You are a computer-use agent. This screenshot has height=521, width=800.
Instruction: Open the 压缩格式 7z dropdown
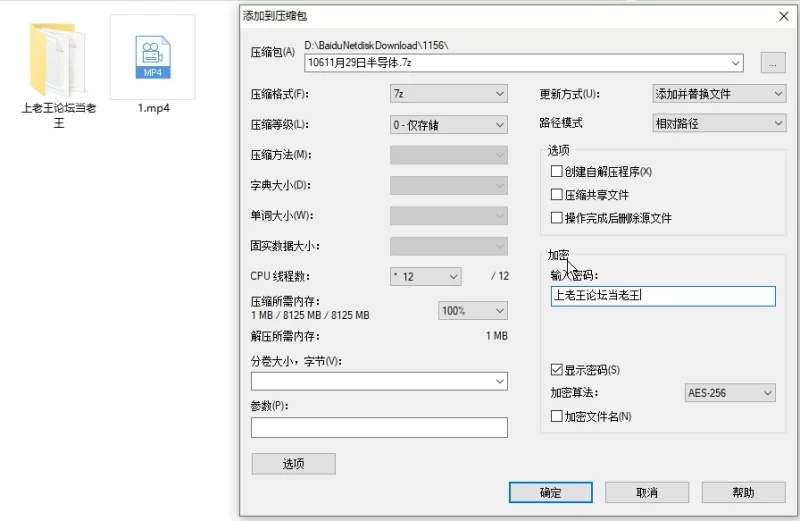tap(448, 94)
